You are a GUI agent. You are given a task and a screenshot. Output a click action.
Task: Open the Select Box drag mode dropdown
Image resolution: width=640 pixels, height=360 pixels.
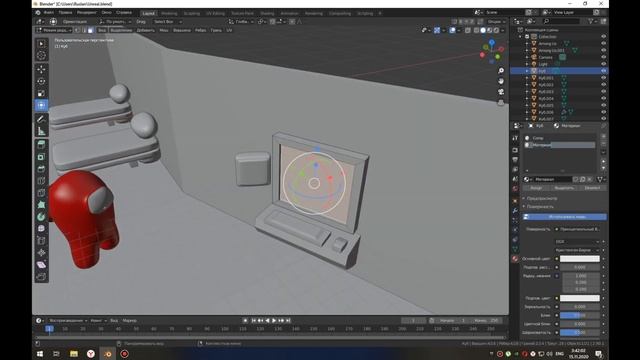[167, 22]
